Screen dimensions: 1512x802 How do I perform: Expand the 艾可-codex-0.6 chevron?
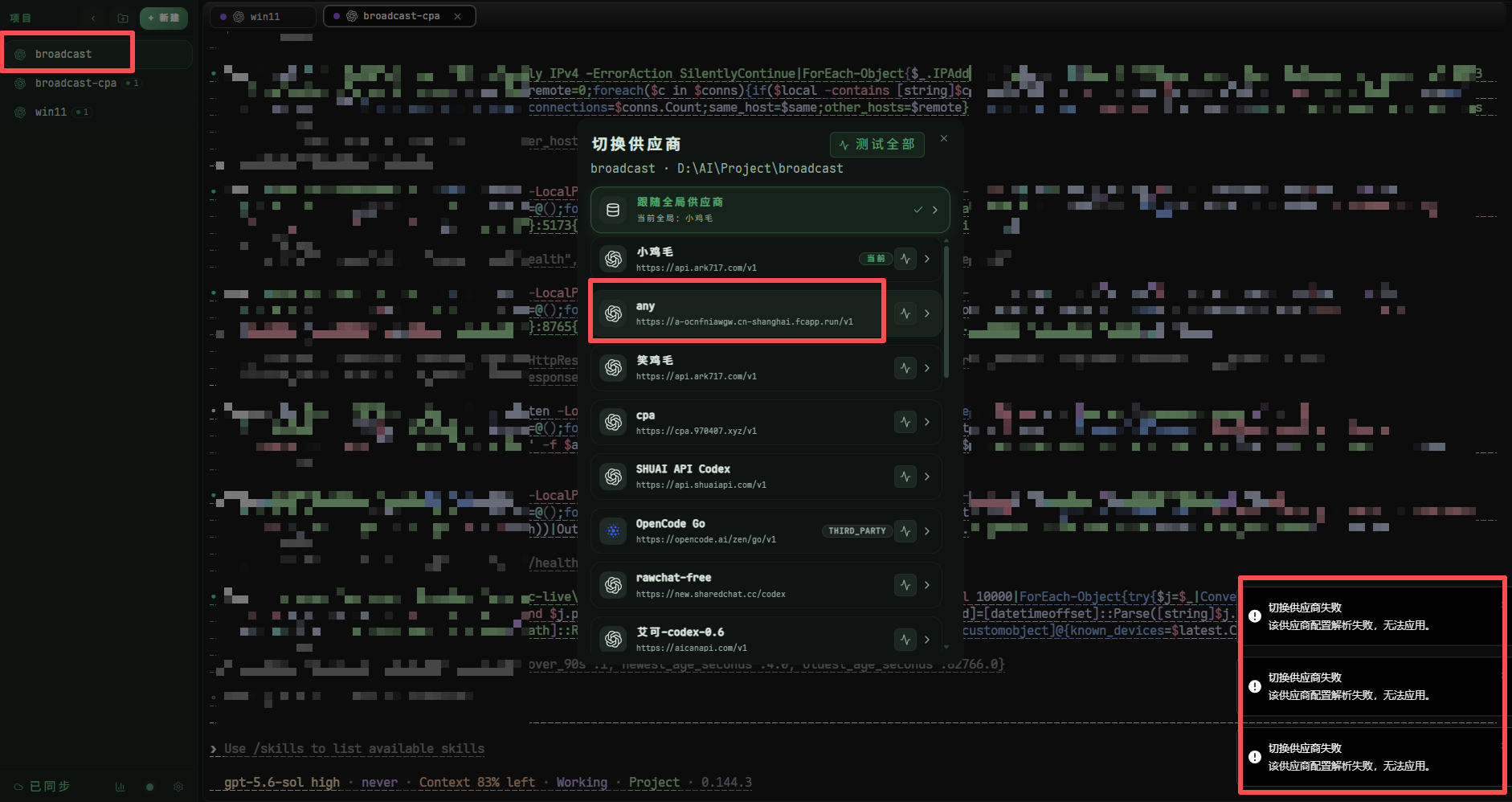[x=927, y=639]
